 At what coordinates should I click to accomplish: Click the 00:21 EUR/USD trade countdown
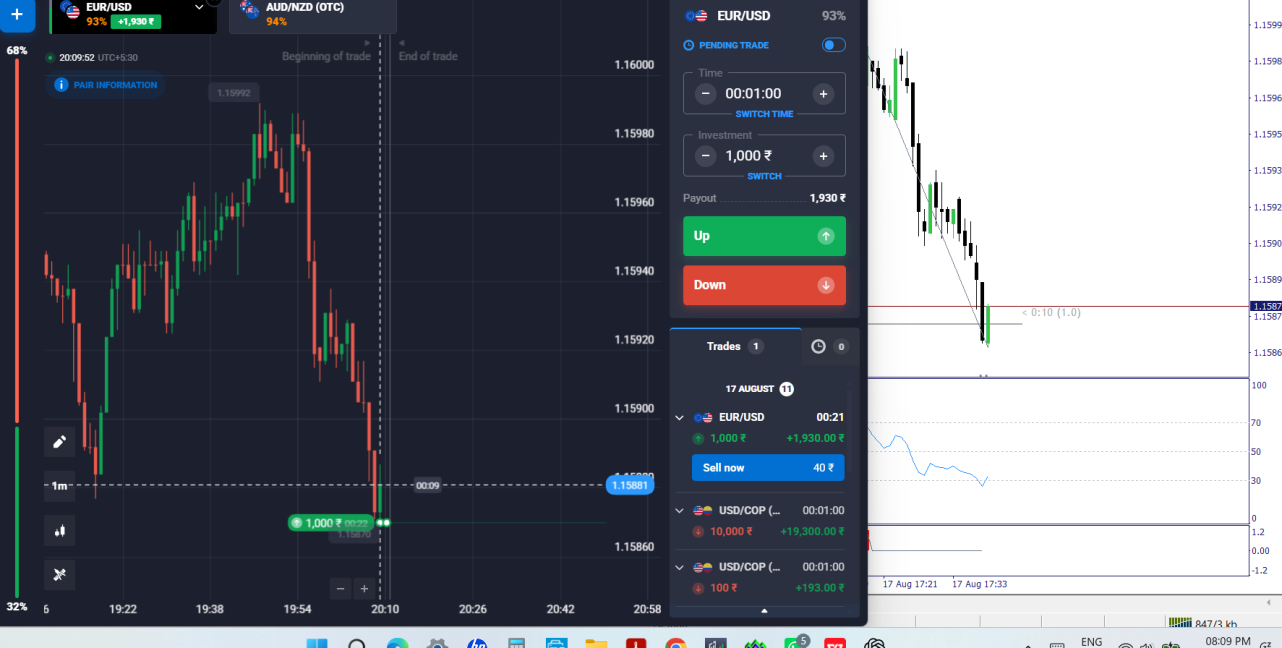tap(830, 418)
